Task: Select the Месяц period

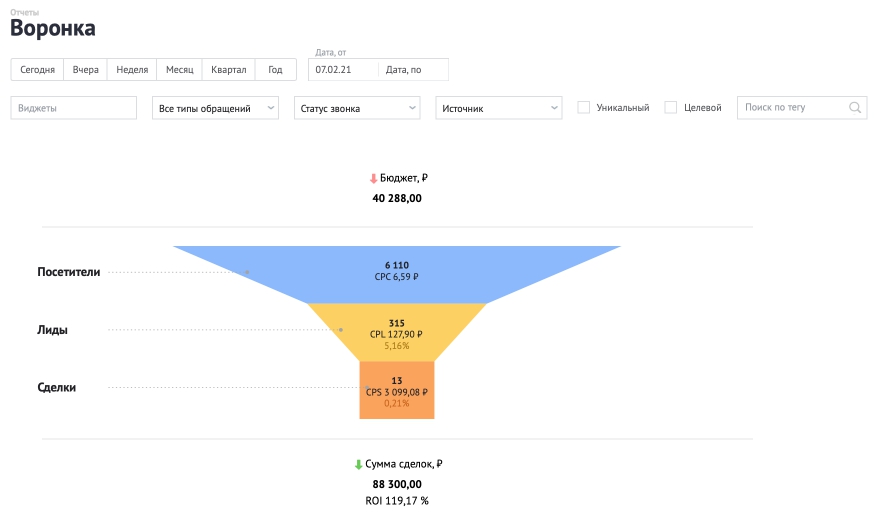Action: (180, 69)
